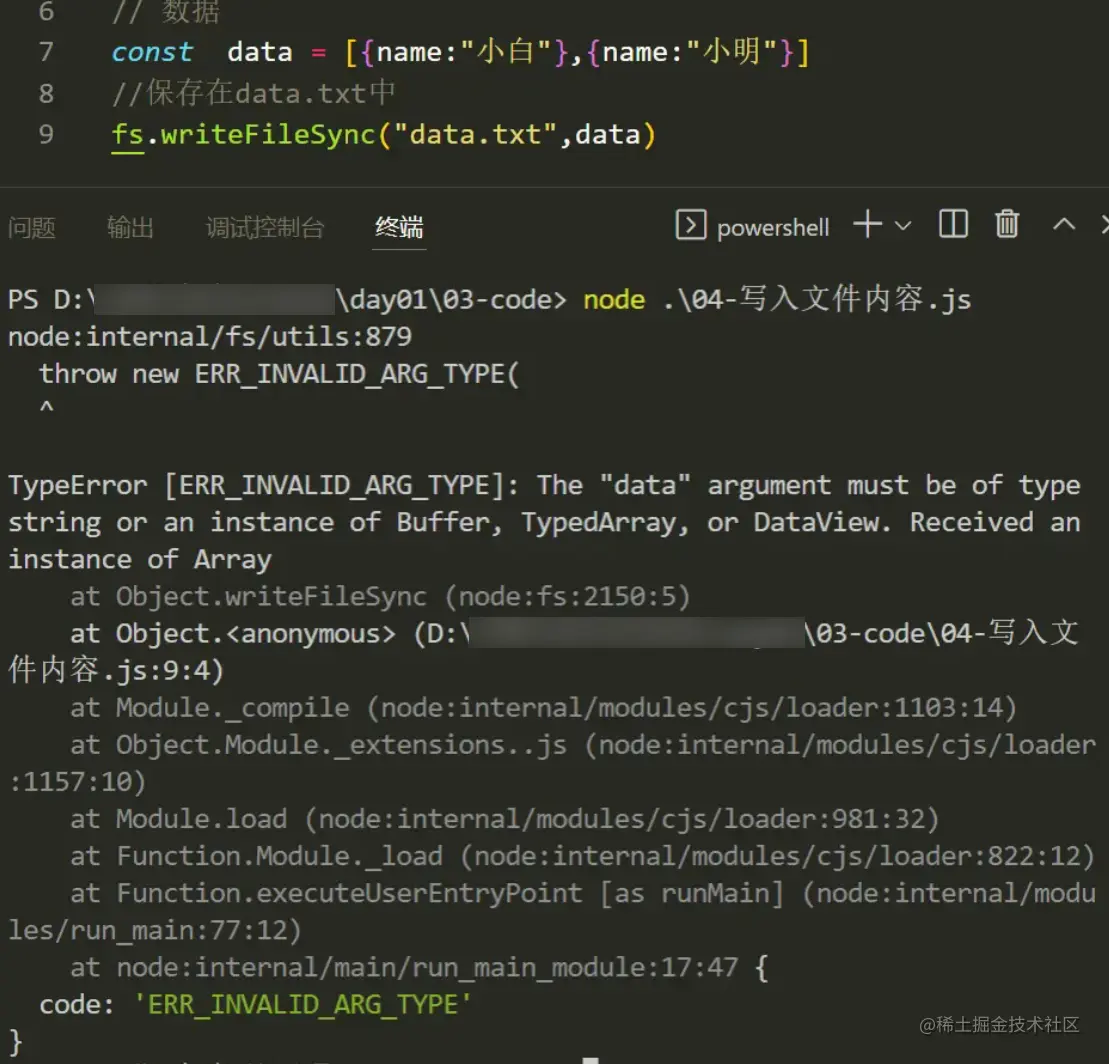
Task: Click line number 8 in the editor gutter
Action: (46, 93)
